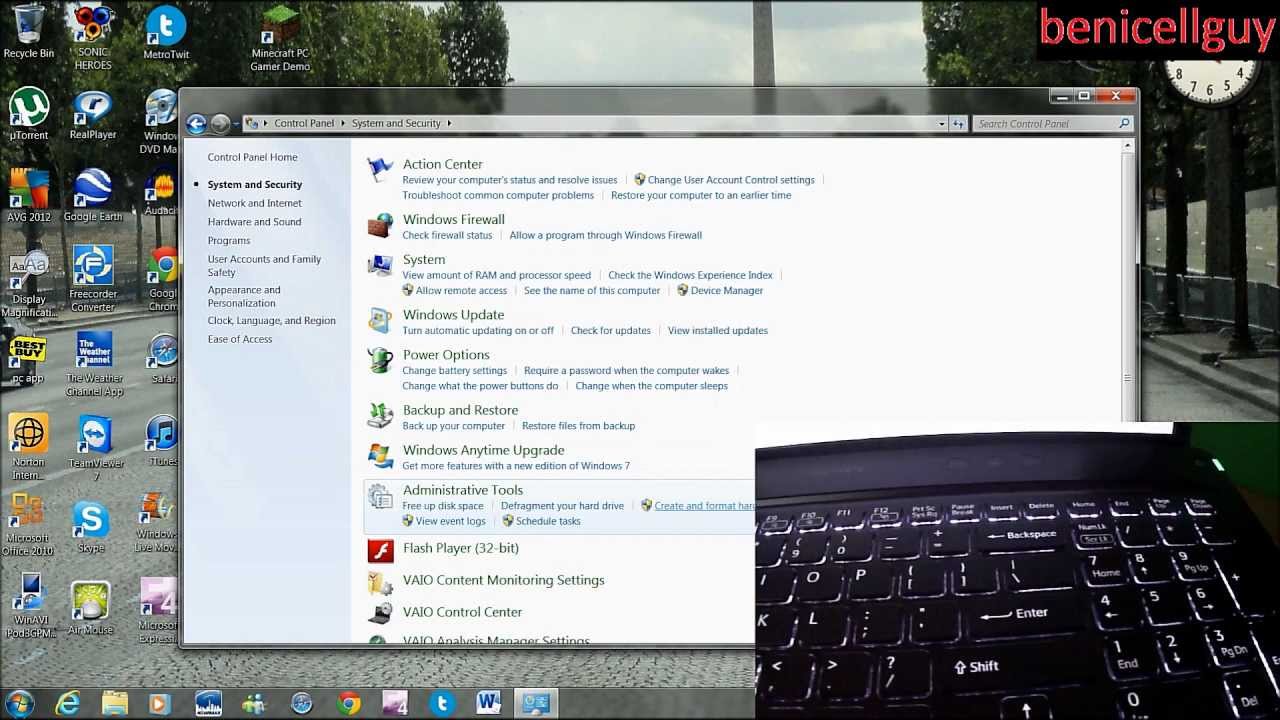This screenshot has height=720, width=1280.
Task: Click the Flash Player red icon
Action: point(380,550)
